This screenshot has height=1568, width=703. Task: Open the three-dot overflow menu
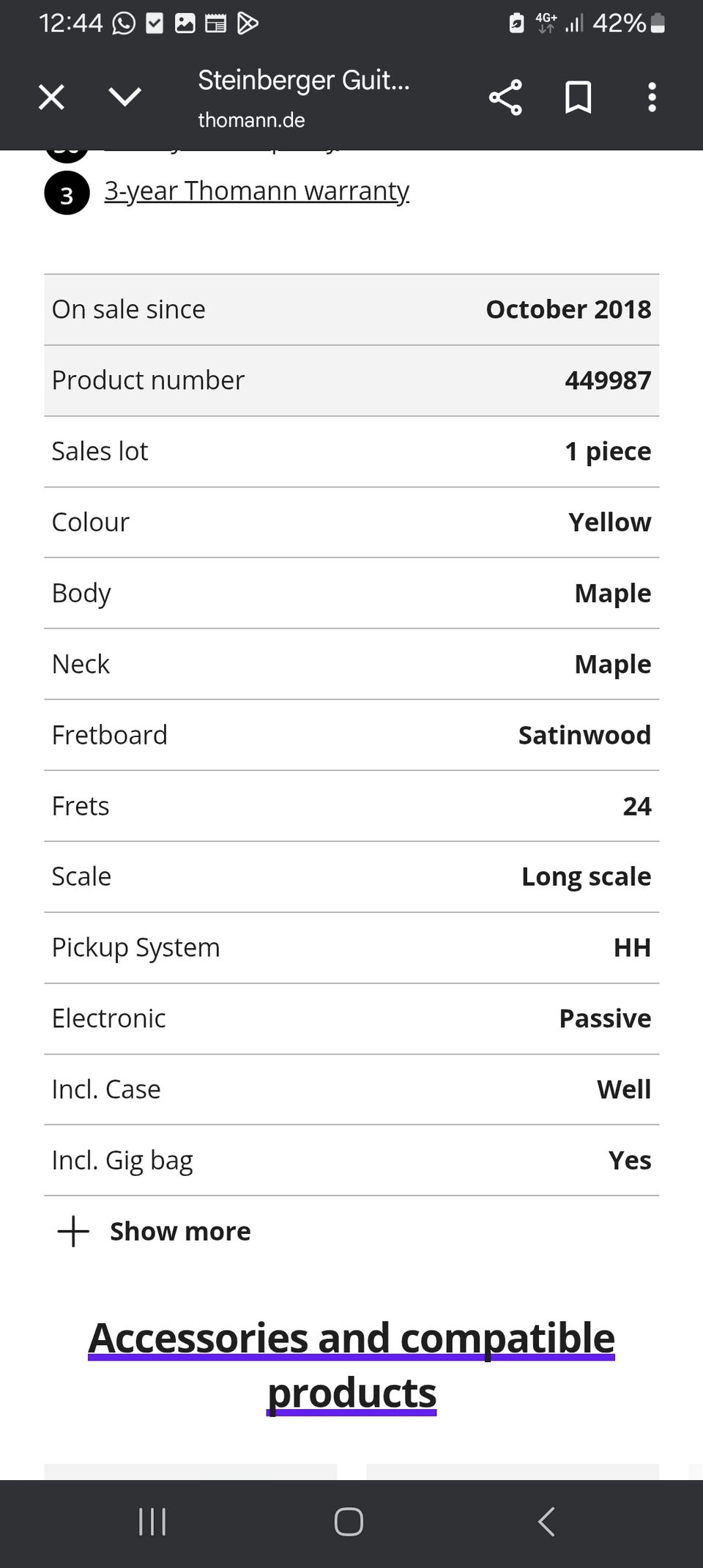coord(652,97)
